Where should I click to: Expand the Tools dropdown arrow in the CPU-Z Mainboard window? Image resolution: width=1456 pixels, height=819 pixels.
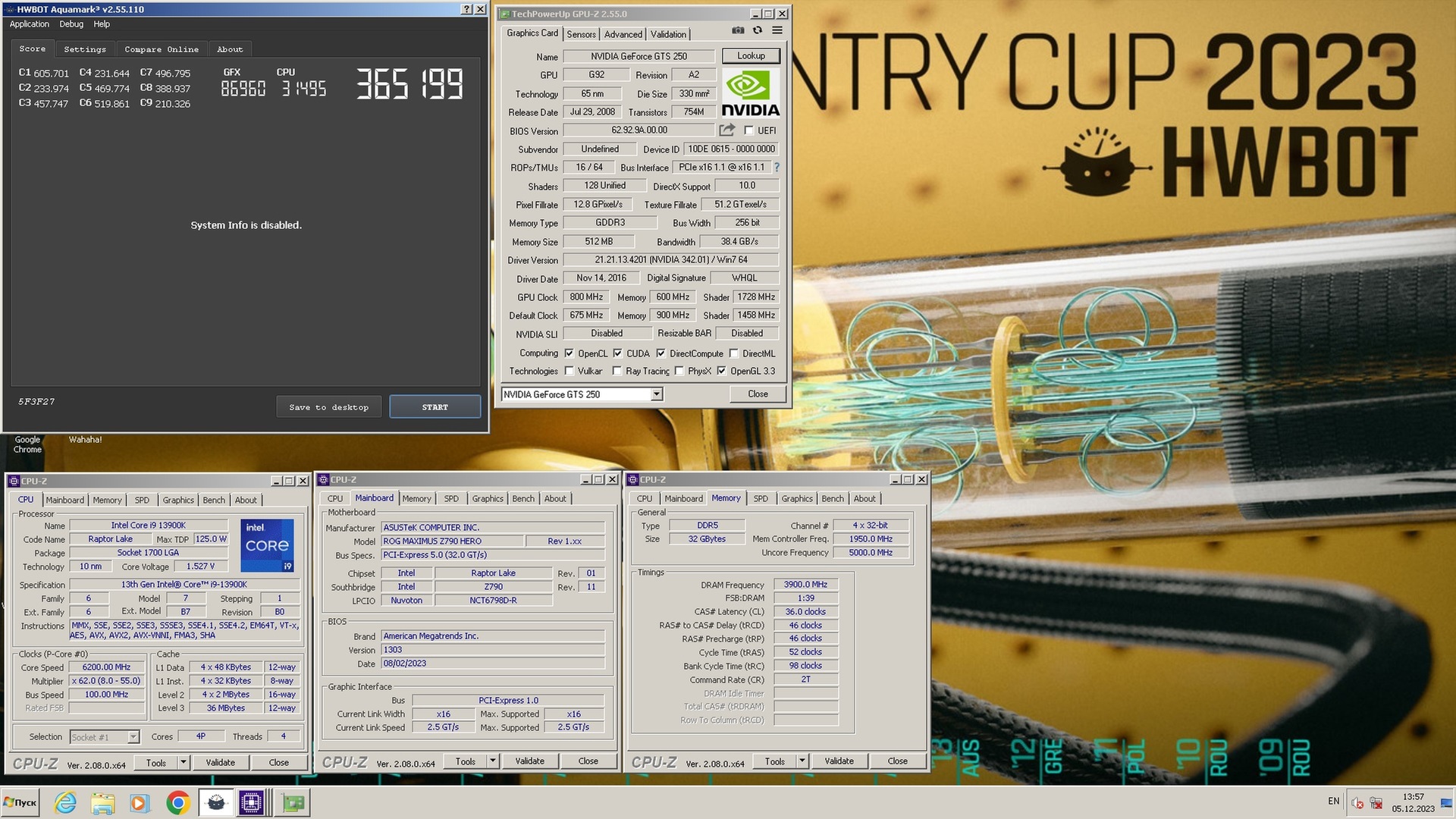492,761
